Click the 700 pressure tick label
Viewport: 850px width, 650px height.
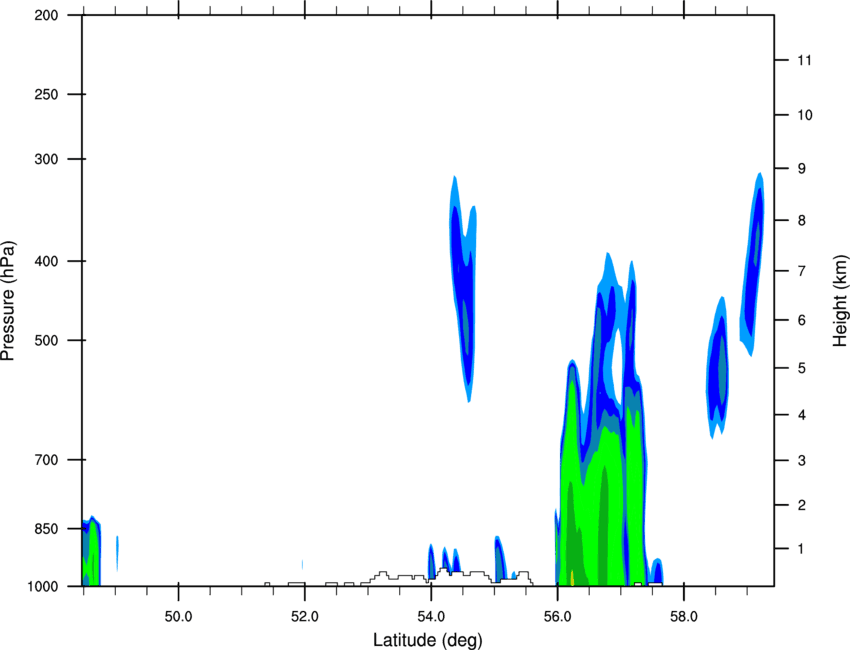46,460
